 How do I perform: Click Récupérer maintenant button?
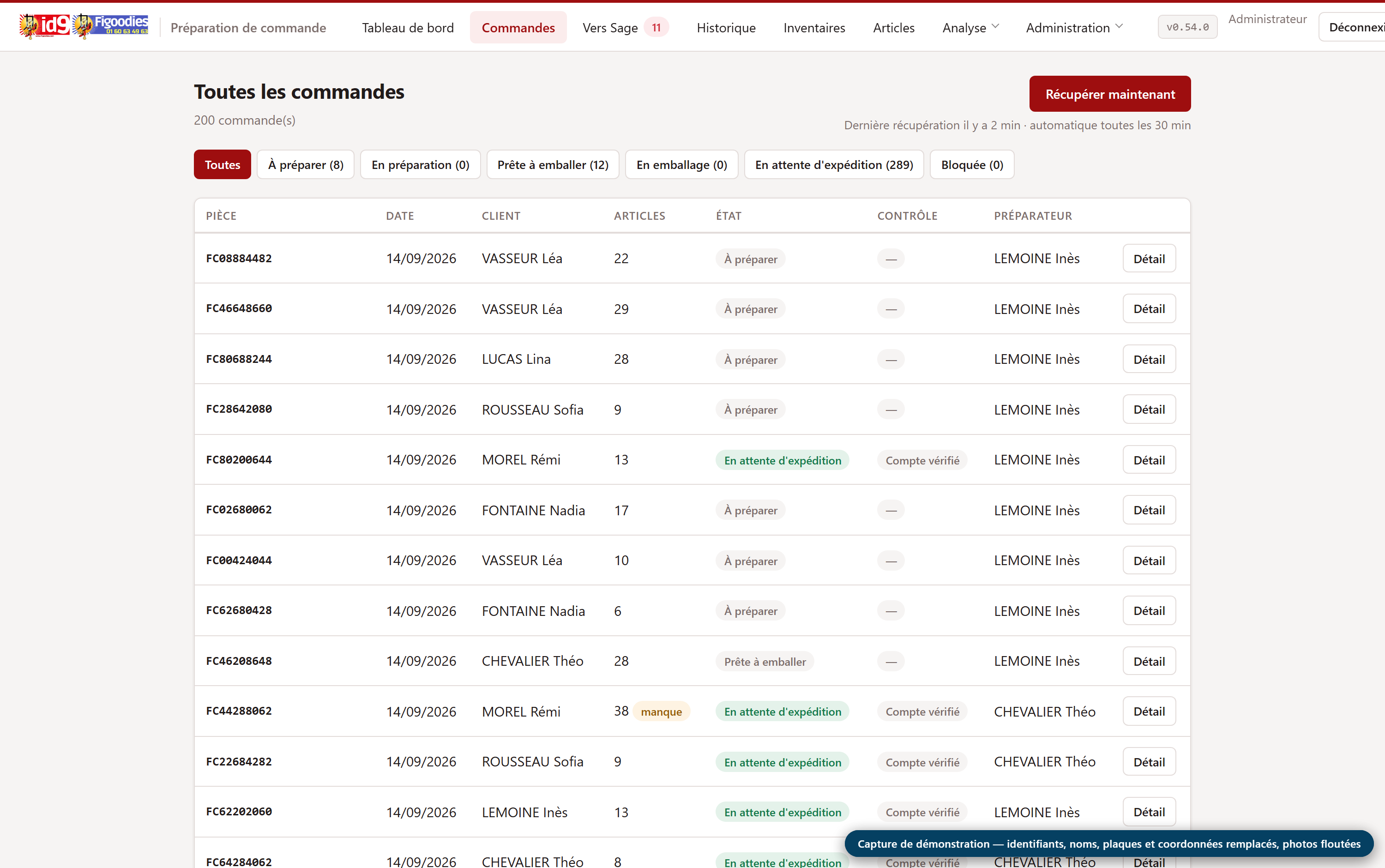1109,94
